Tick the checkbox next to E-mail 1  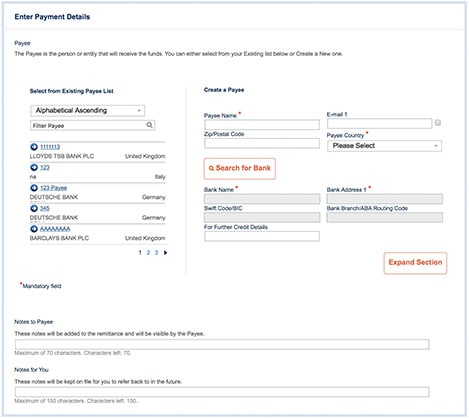[438, 123]
